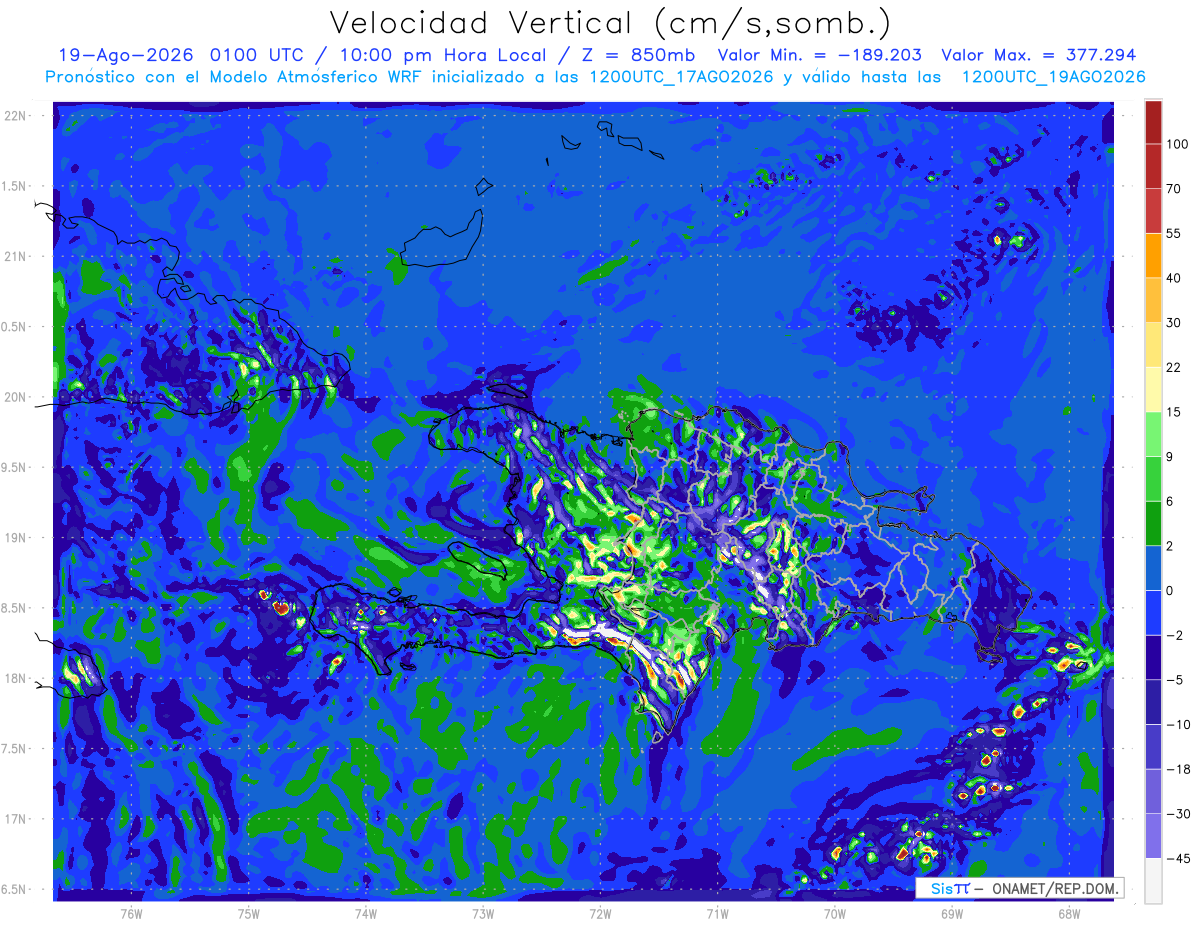
Task: Click the red swatch between 70 and 100
Action: coord(1153,166)
